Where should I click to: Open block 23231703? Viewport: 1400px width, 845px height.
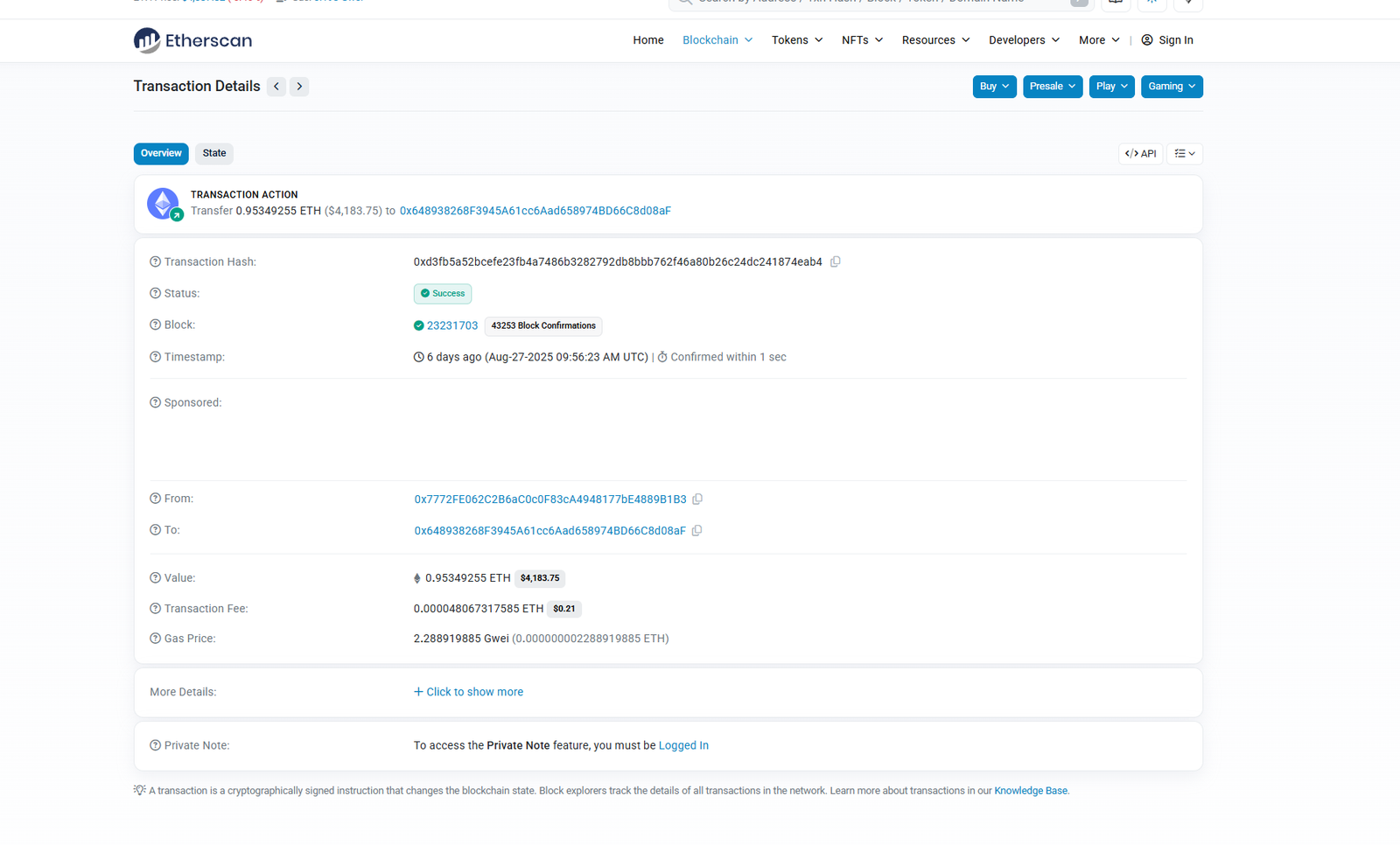[x=452, y=325]
